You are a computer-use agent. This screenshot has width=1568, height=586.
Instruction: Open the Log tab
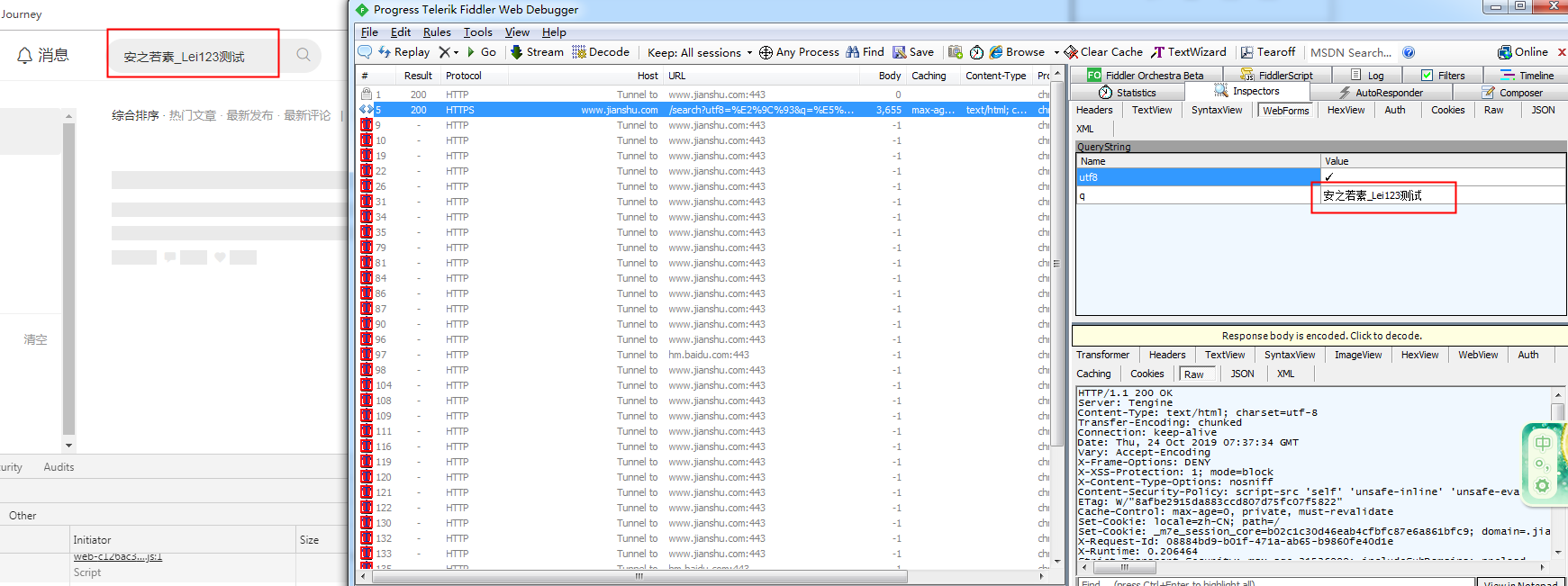tap(1367, 75)
